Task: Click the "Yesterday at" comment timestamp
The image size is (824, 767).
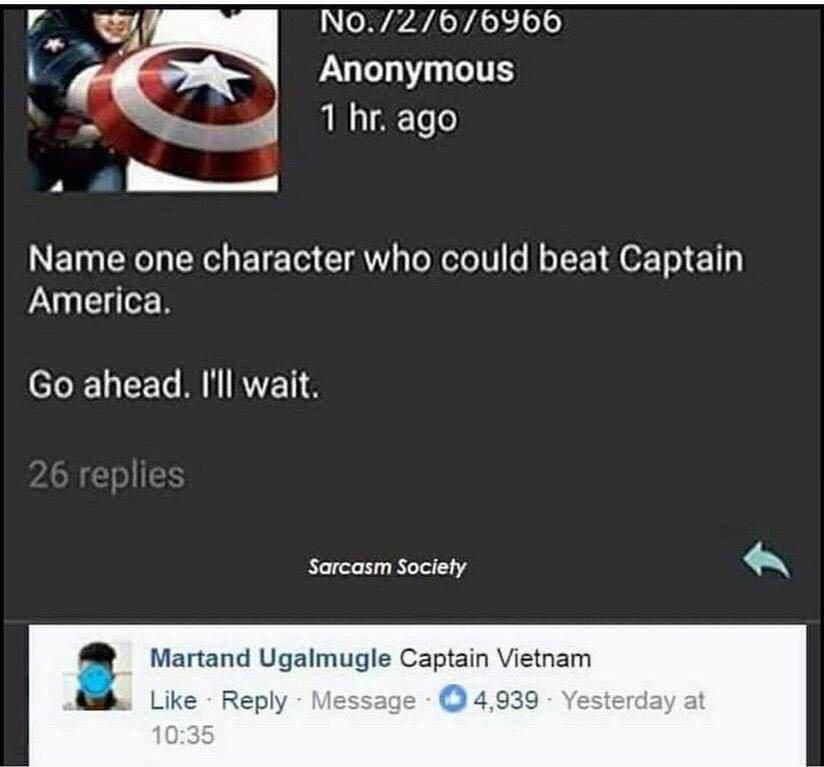Action: click(x=634, y=701)
